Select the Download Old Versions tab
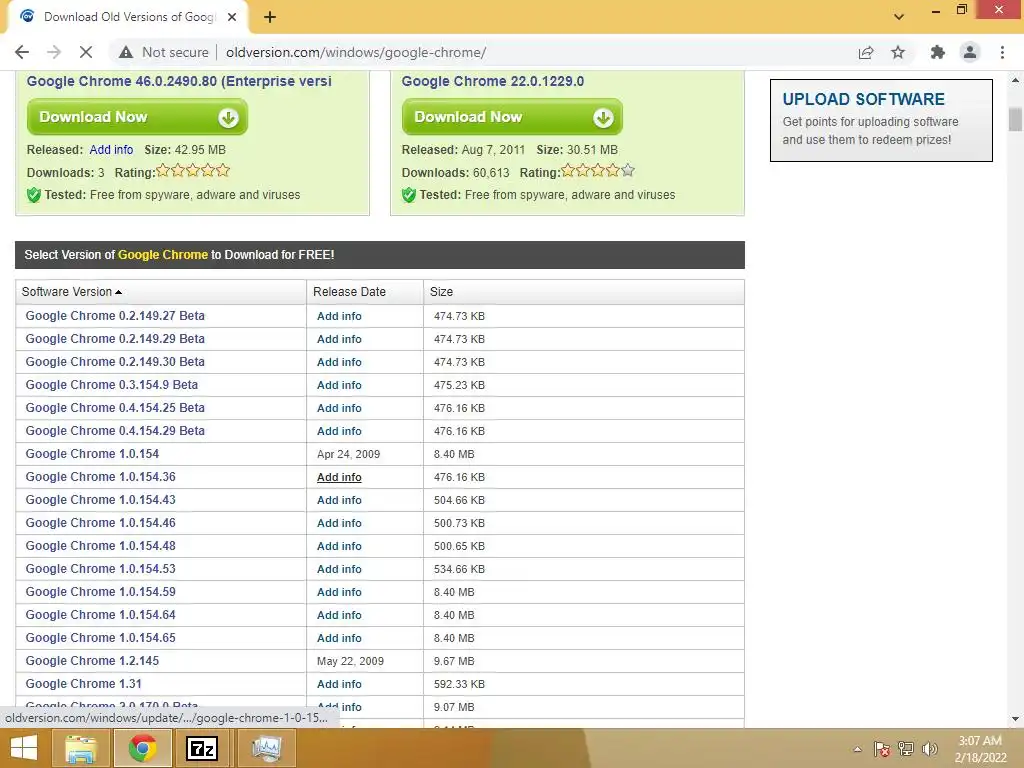1024x768 pixels. click(x=128, y=17)
